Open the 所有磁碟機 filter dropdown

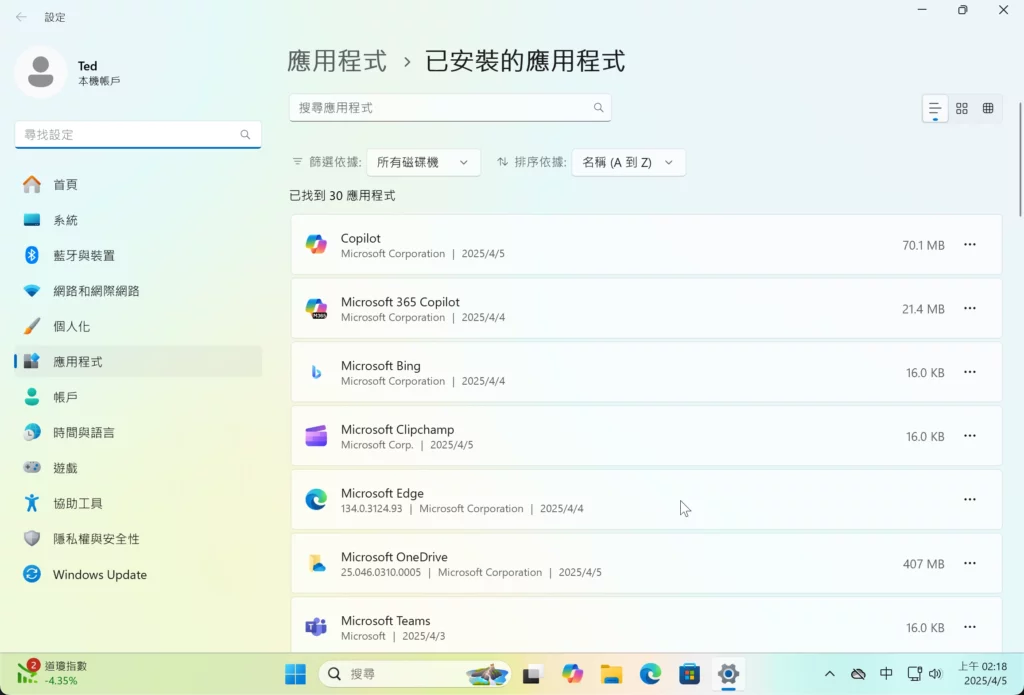point(423,161)
